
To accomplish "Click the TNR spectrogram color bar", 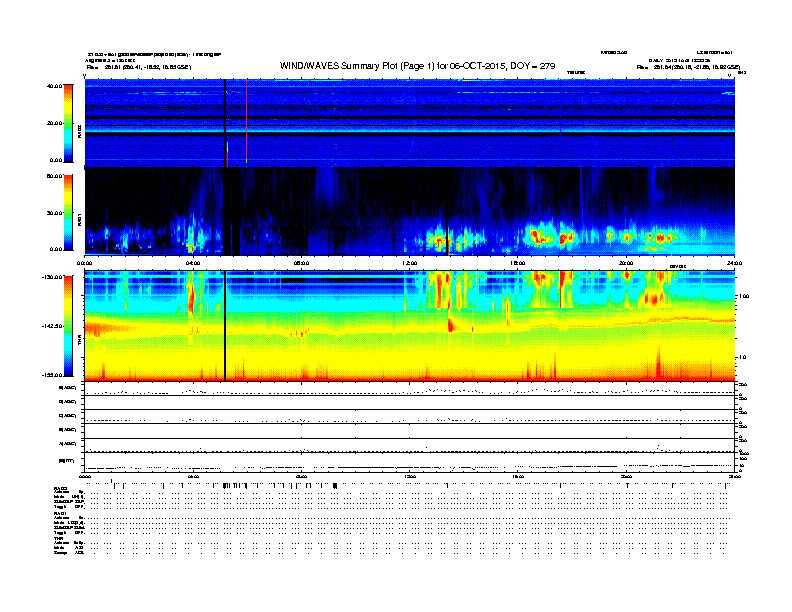I will 68,326.
